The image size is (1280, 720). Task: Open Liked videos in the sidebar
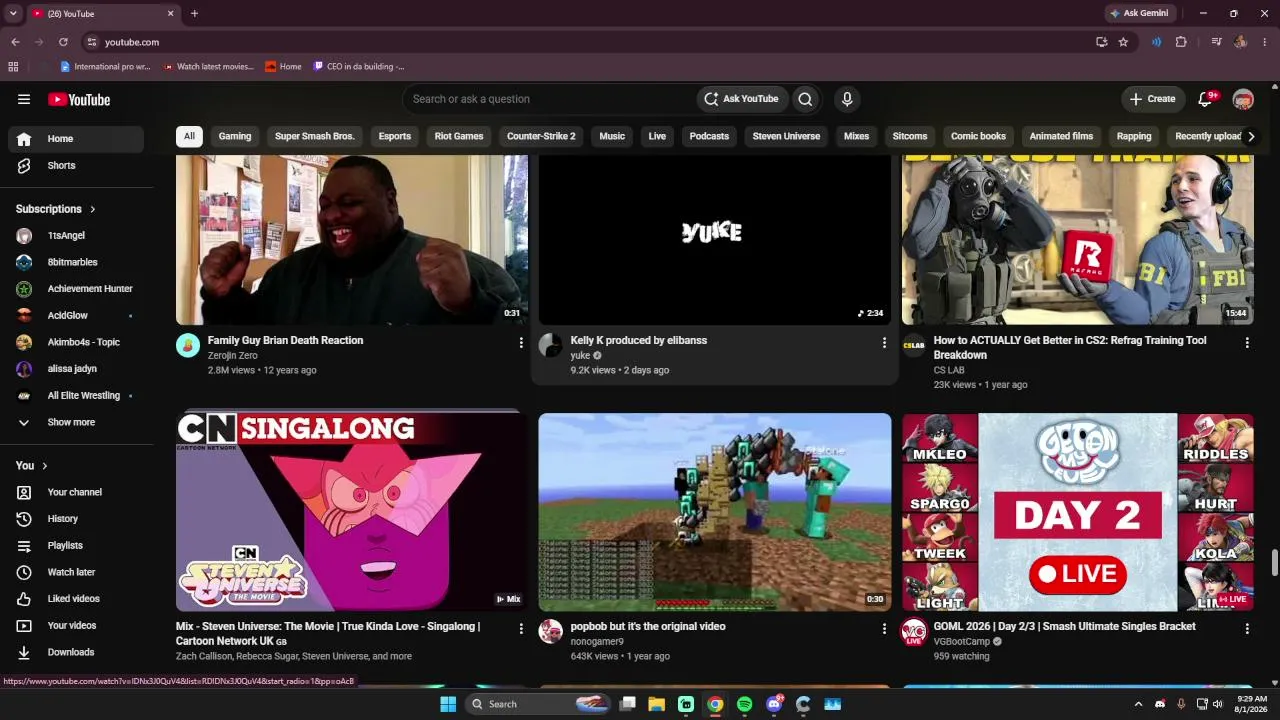76,599
